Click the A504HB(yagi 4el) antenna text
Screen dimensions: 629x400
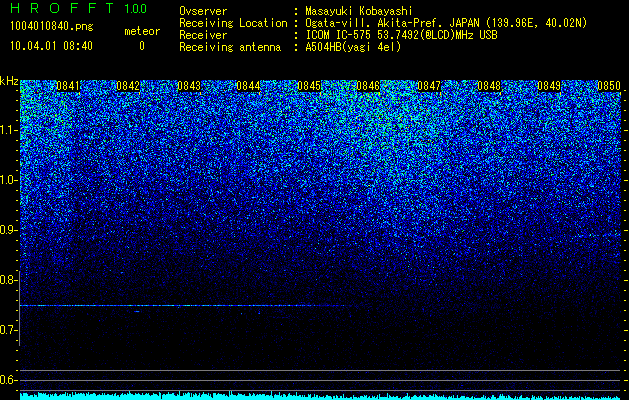pyautogui.click(x=353, y=47)
